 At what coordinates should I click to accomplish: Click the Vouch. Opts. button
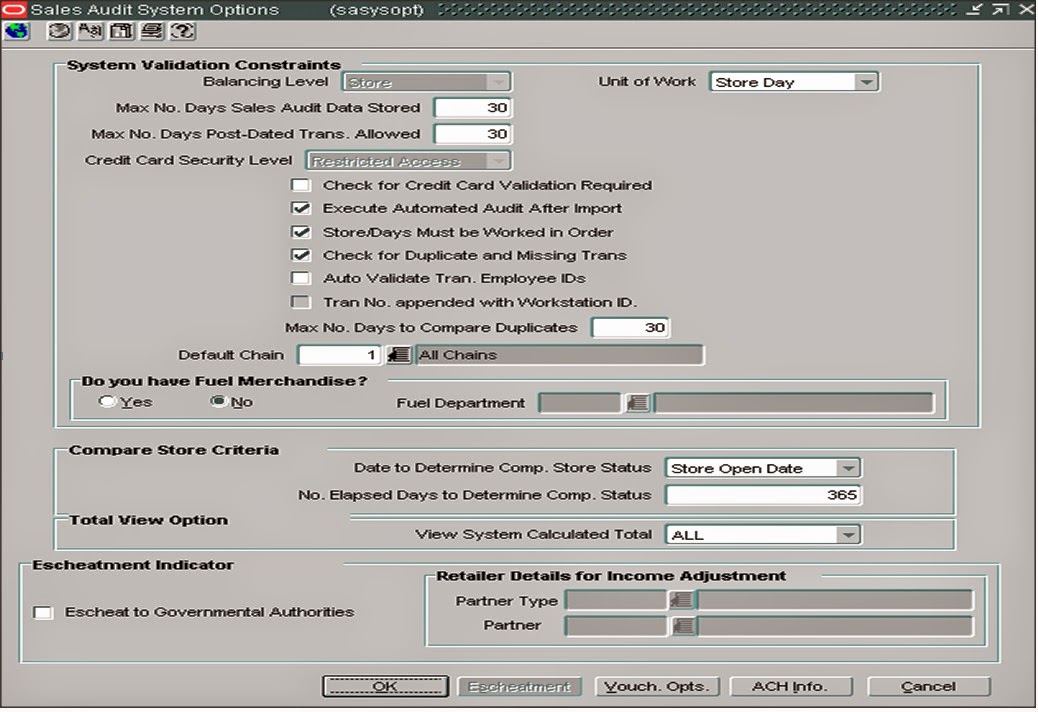pyautogui.click(x=657, y=686)
